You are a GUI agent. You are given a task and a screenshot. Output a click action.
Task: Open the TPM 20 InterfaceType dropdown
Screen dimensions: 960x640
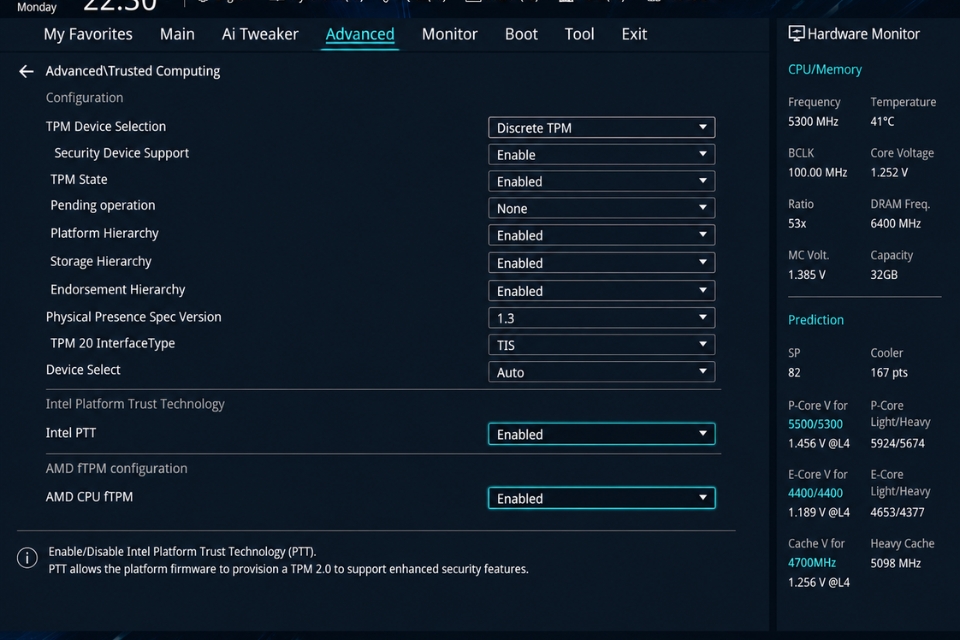601,345
